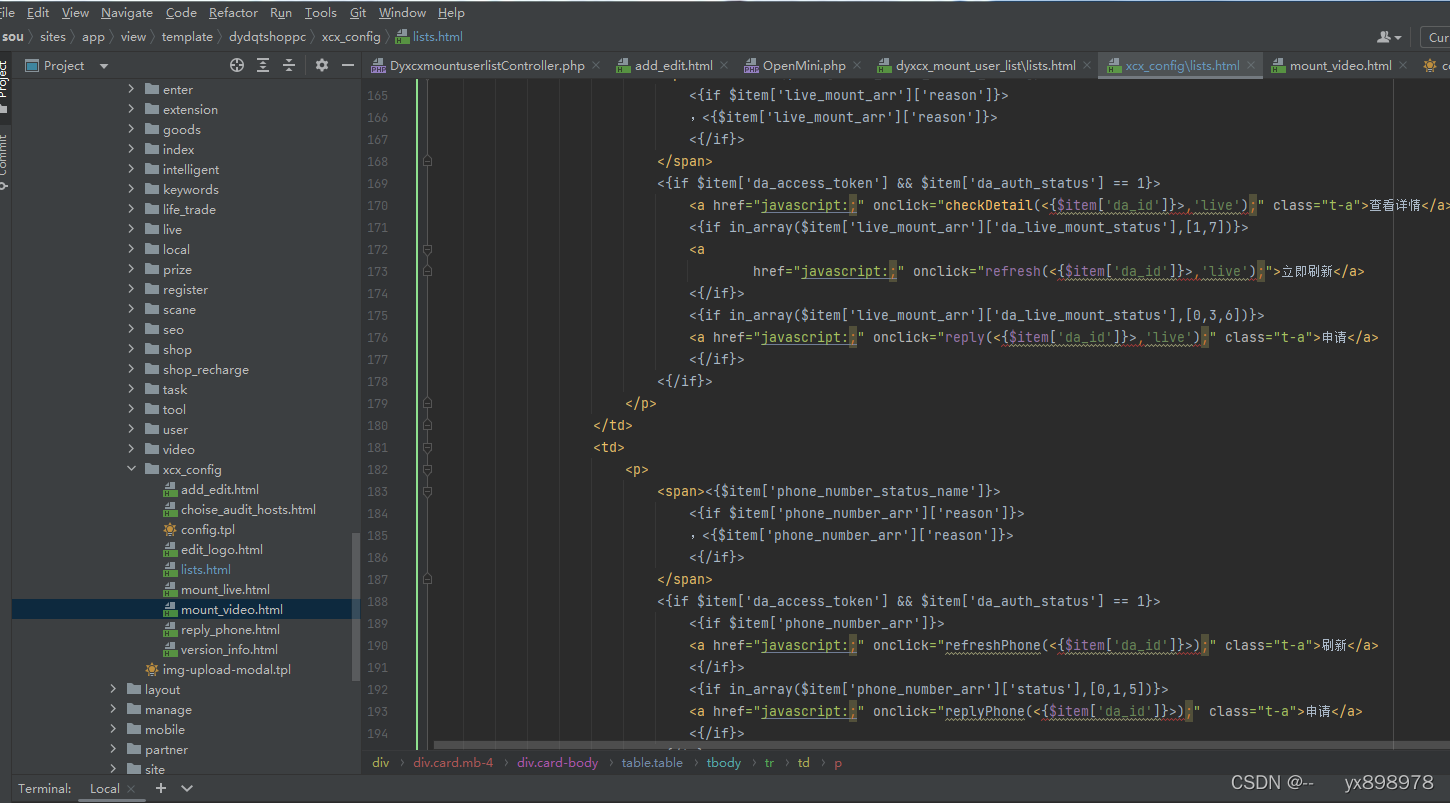Click the Select Opened File locate icon
This screenshot has height=803, width=1450.
tap(237, 65)
